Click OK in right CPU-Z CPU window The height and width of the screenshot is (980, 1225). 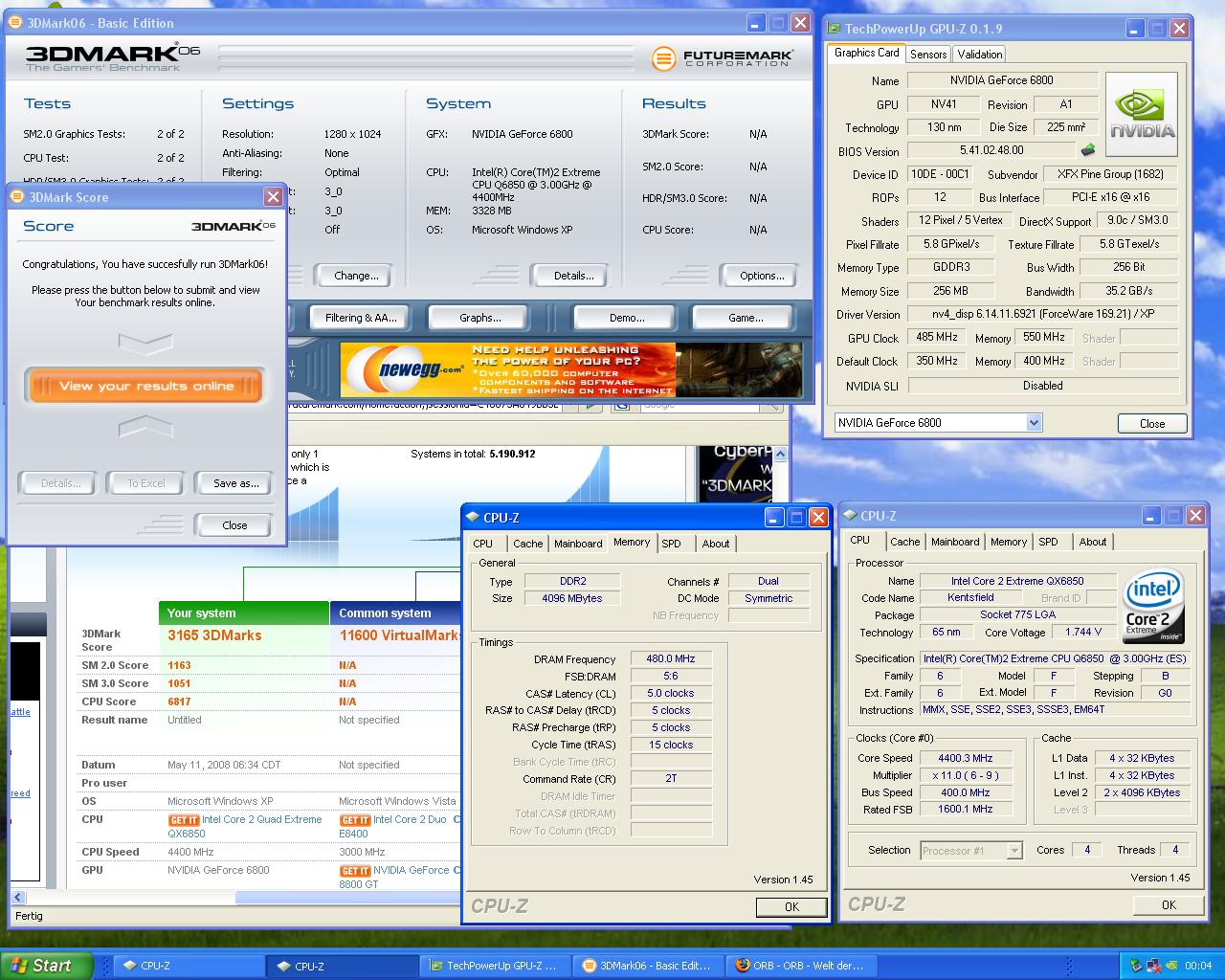click(1169, 904)
